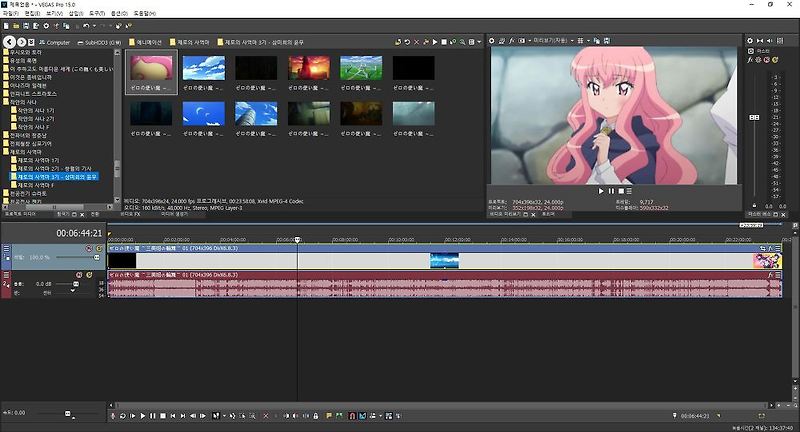Play the timeline from the cursor
The height and width of the screenshot is (432, 800).
(x=143, y=416)
